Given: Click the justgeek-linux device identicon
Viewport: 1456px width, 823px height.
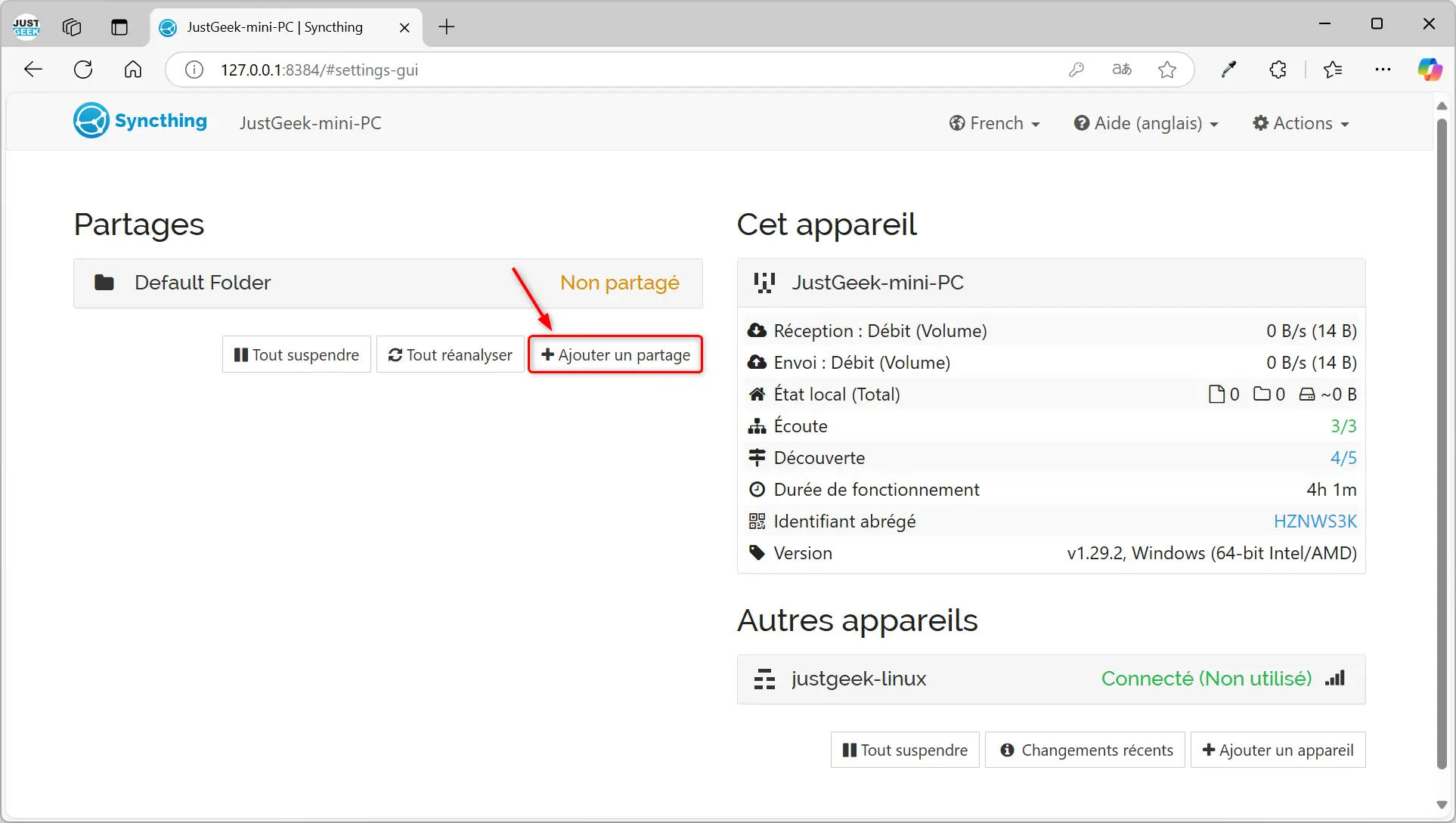Looking at the screenshot, I should coord(764,679).
